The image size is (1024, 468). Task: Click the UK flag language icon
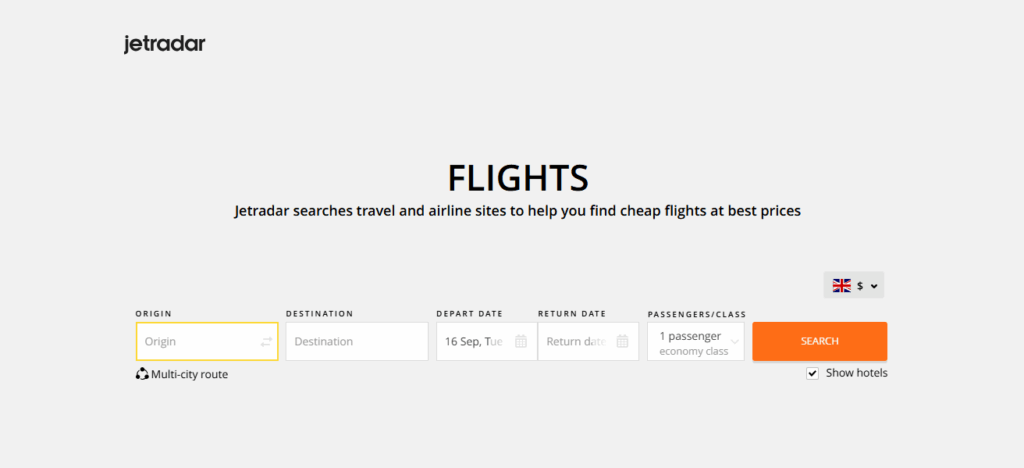842,285
